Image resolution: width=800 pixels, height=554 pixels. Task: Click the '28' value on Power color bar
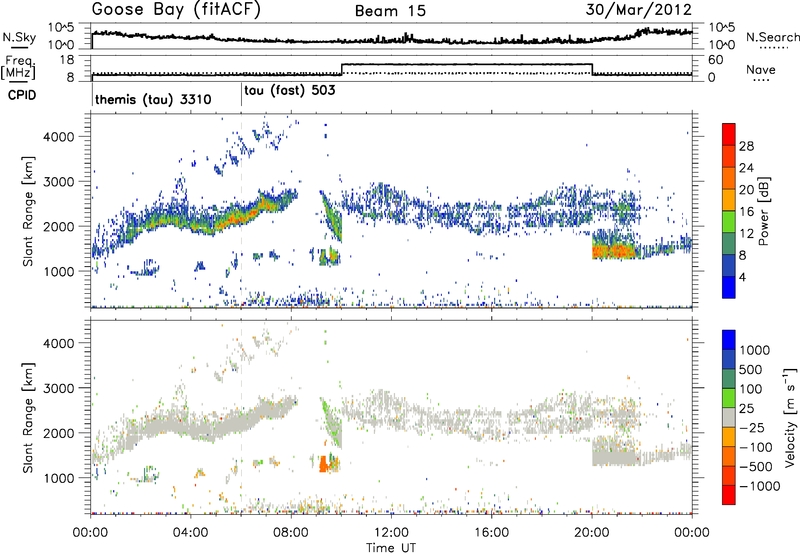(x=746, y=146)
